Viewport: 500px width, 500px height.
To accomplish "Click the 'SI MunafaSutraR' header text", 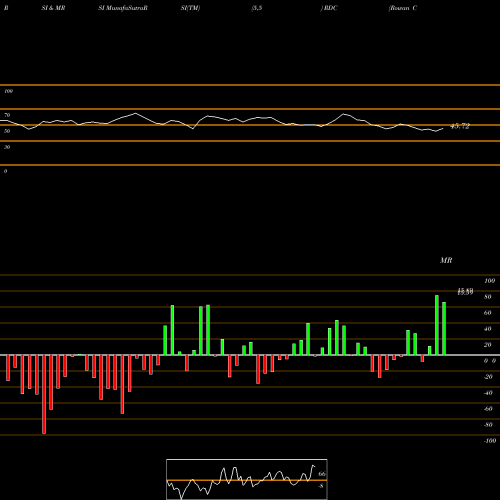I will [x=123, y=8].
